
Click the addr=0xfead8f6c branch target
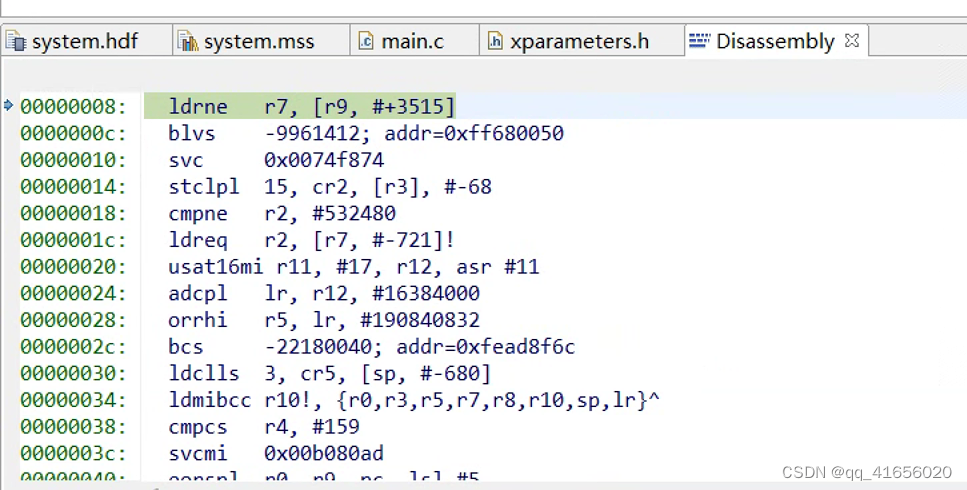pyautogui.click(x=485, y=346)
